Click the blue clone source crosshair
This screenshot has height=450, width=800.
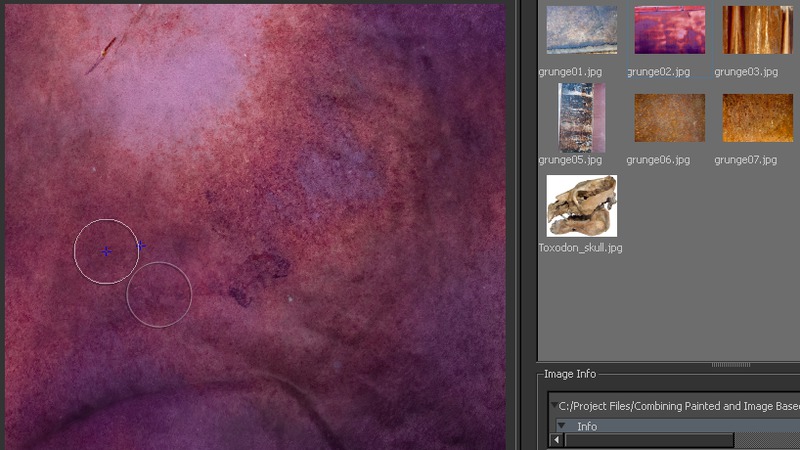pos(106,252)
